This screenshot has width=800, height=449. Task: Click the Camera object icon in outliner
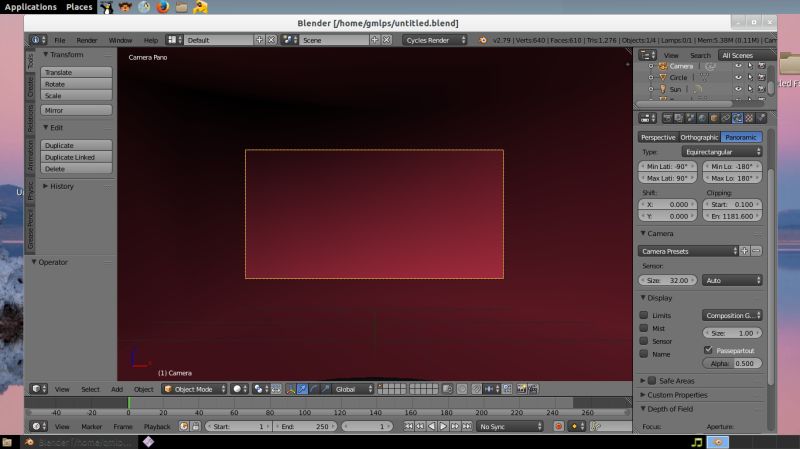(663, 66)
